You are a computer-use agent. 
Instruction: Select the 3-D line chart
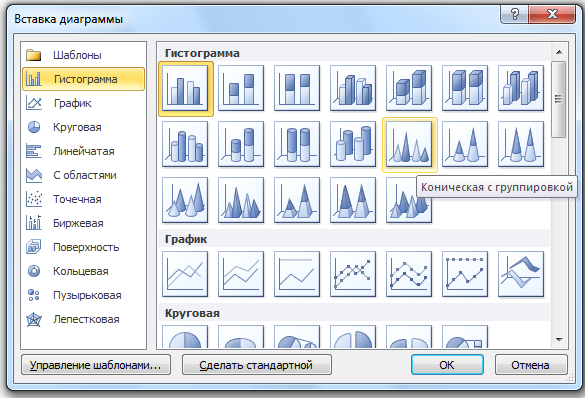pos(521,274)
